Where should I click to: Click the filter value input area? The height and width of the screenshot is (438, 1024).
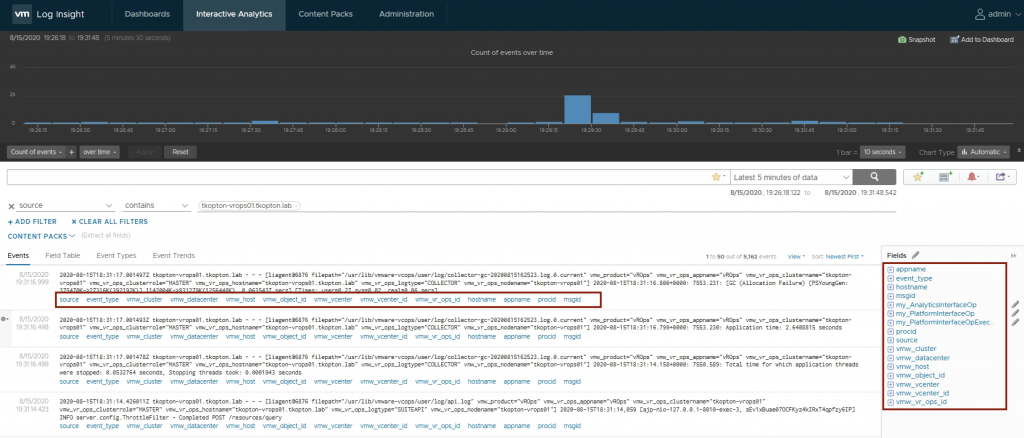545,206
